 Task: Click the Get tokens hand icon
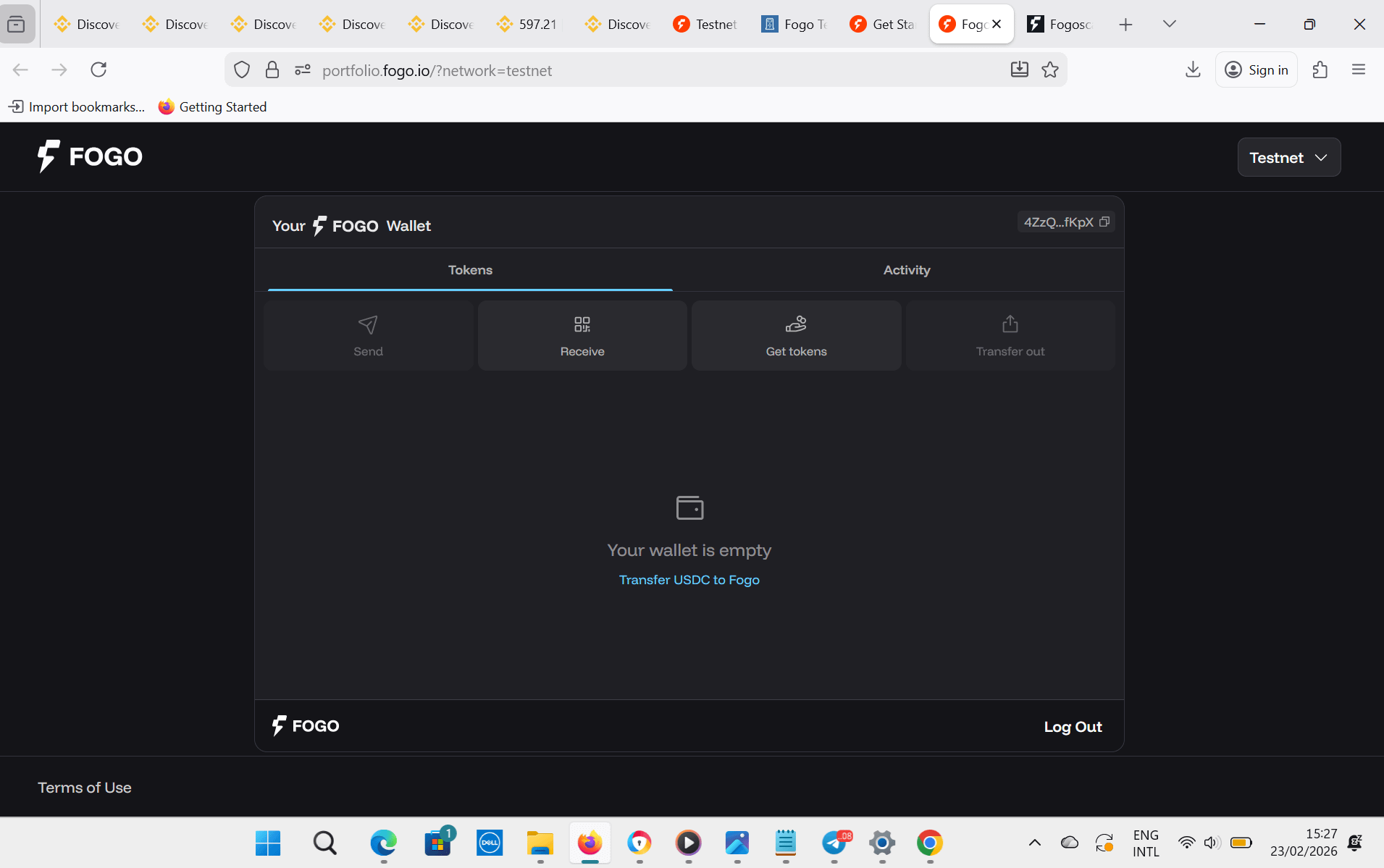tap(796, 324)
